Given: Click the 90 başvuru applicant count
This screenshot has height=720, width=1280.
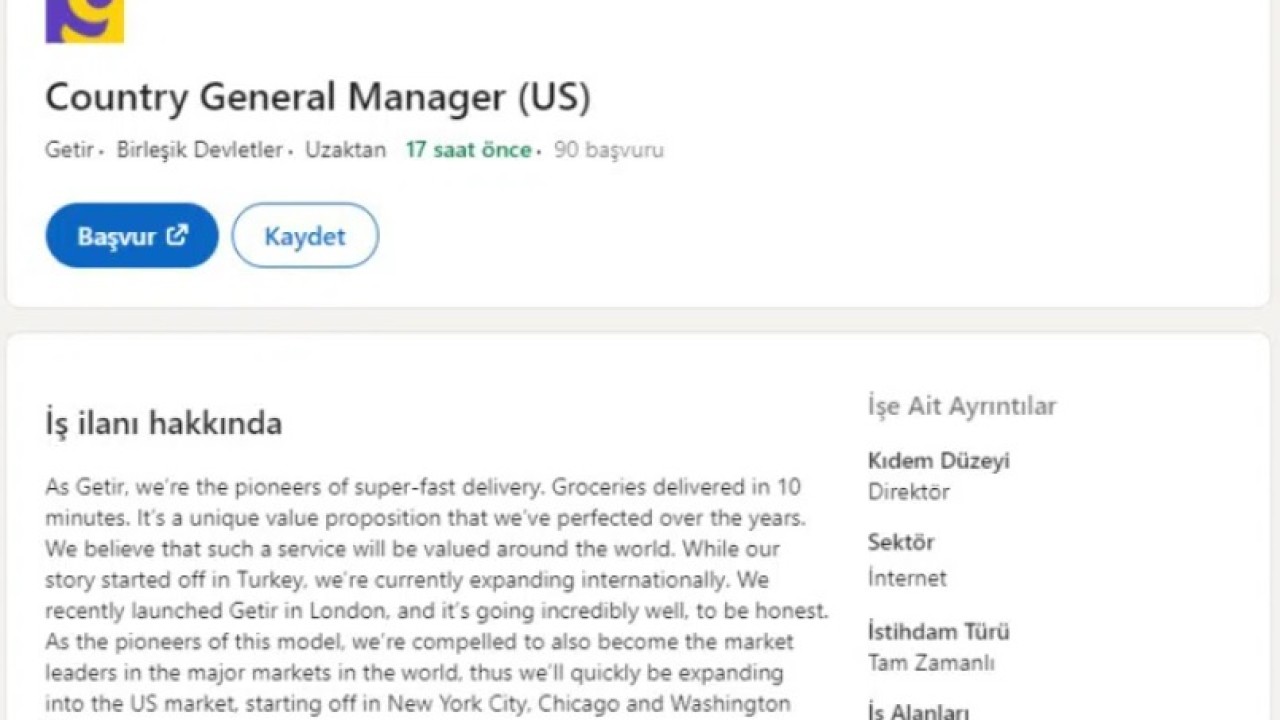Looking at the screenshot, I should click(609, 150).
